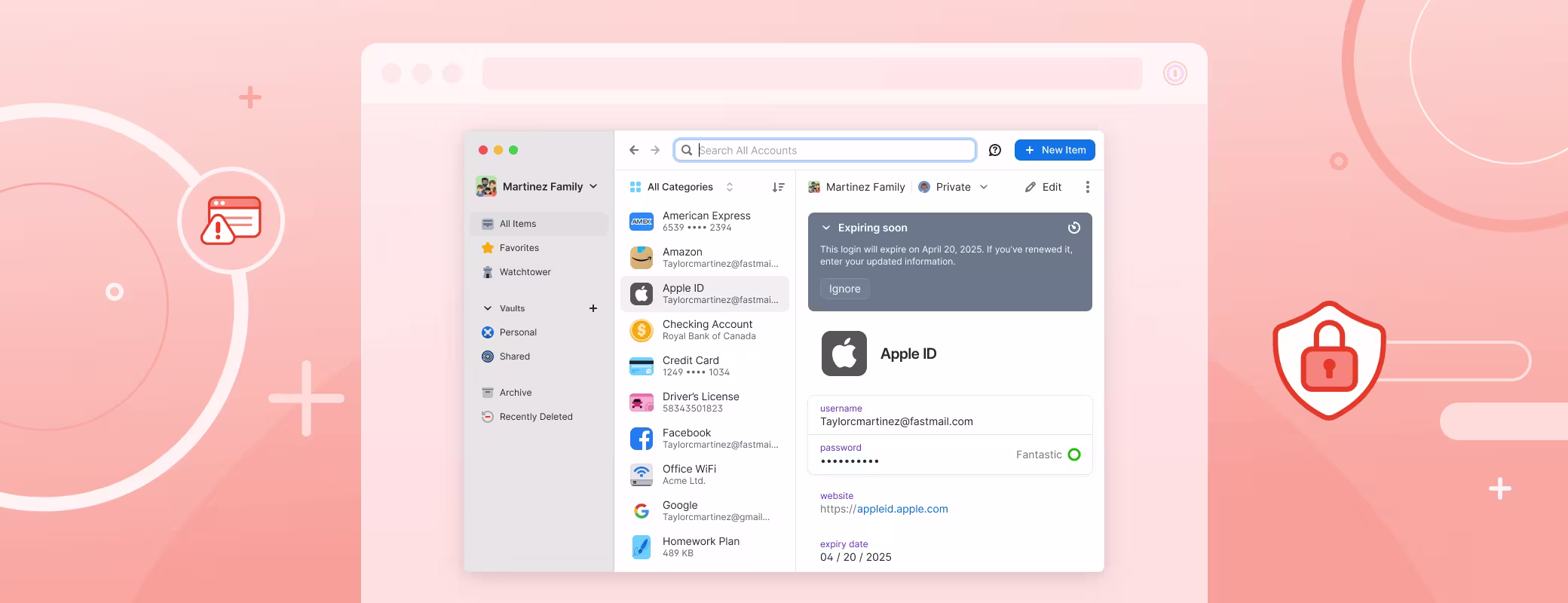Select the Office WiFi entry text
This screenshot has width=1568, height=603.
[690, 475]
